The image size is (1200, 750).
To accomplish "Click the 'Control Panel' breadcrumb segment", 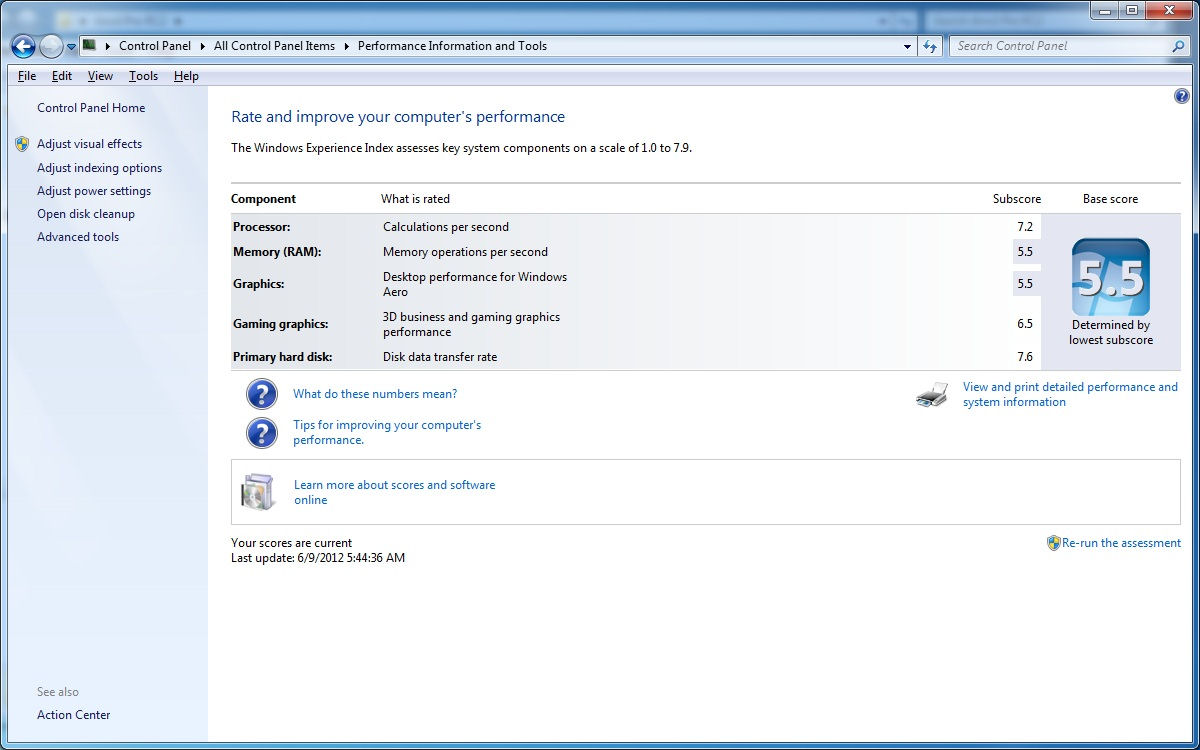I will click(x=155, y=46).
